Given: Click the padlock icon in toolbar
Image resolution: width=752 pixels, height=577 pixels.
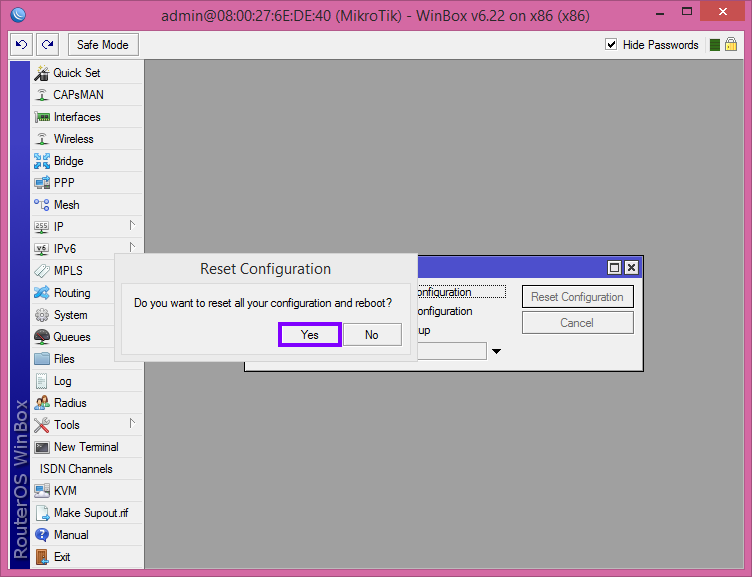Looking at the screenshot, I should [x=731, y=45].
